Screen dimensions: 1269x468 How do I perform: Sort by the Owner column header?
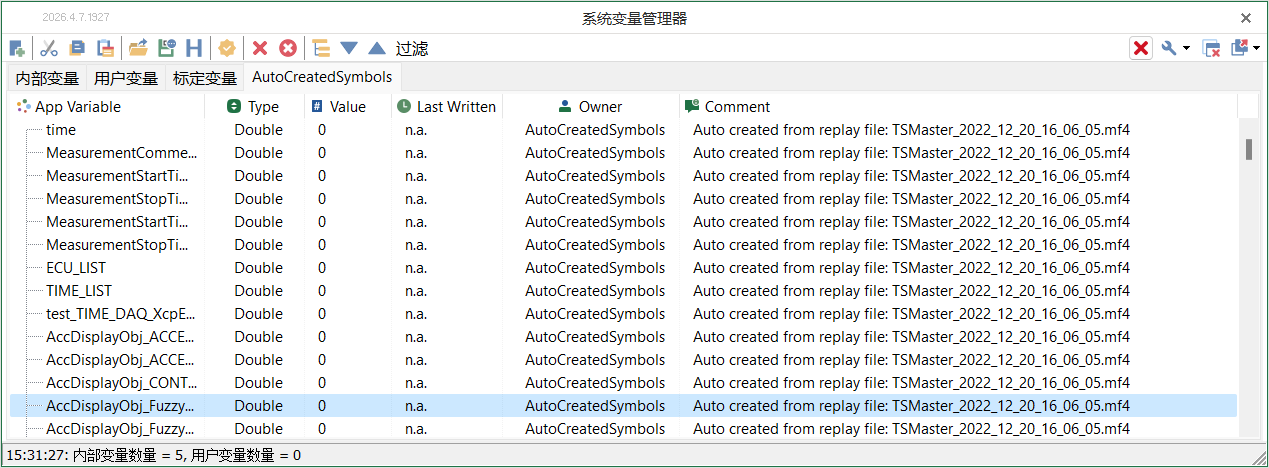tap(590, 107)
